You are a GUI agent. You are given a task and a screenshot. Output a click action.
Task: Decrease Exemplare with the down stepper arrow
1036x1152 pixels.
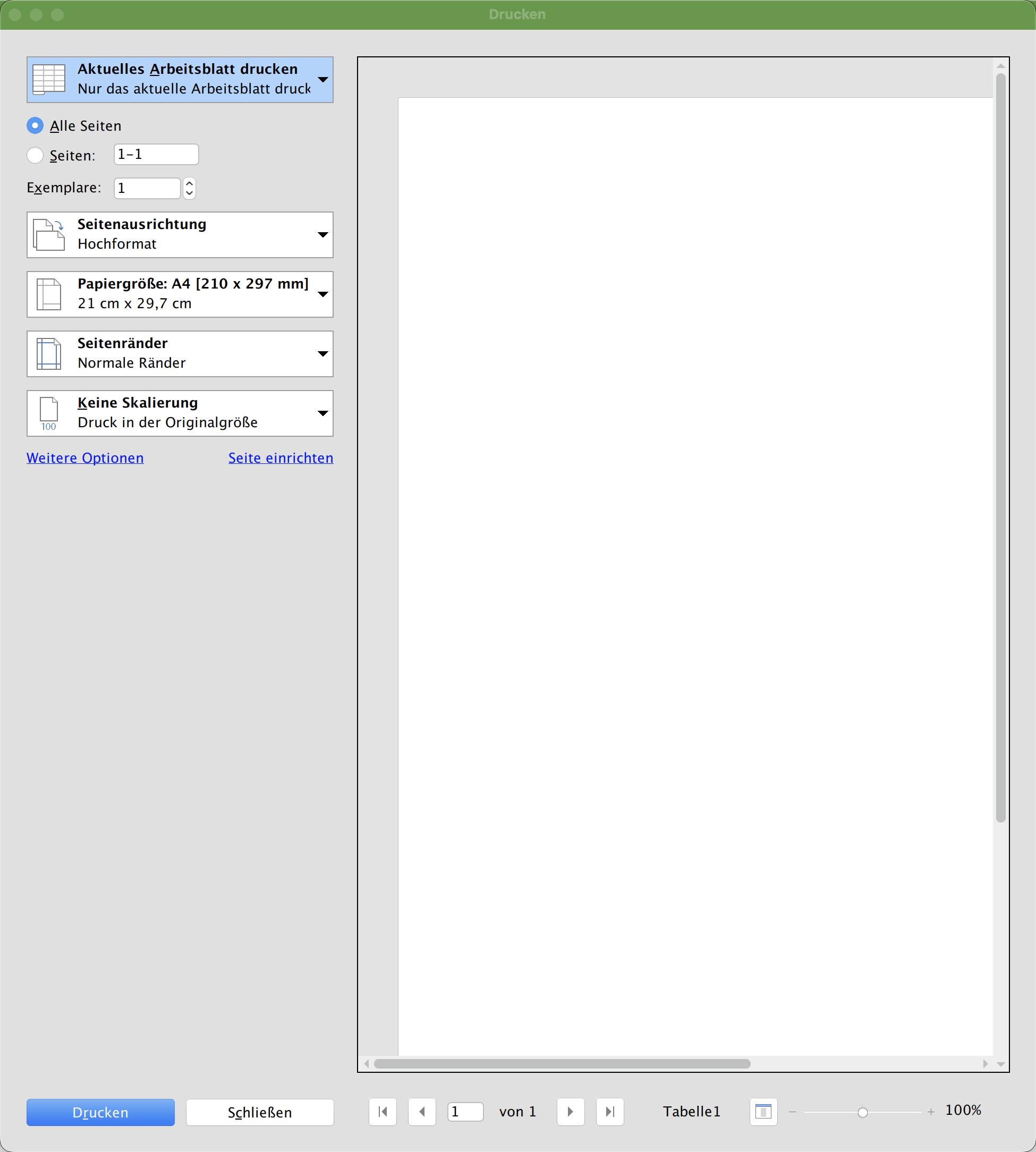[x=190, y=193]
